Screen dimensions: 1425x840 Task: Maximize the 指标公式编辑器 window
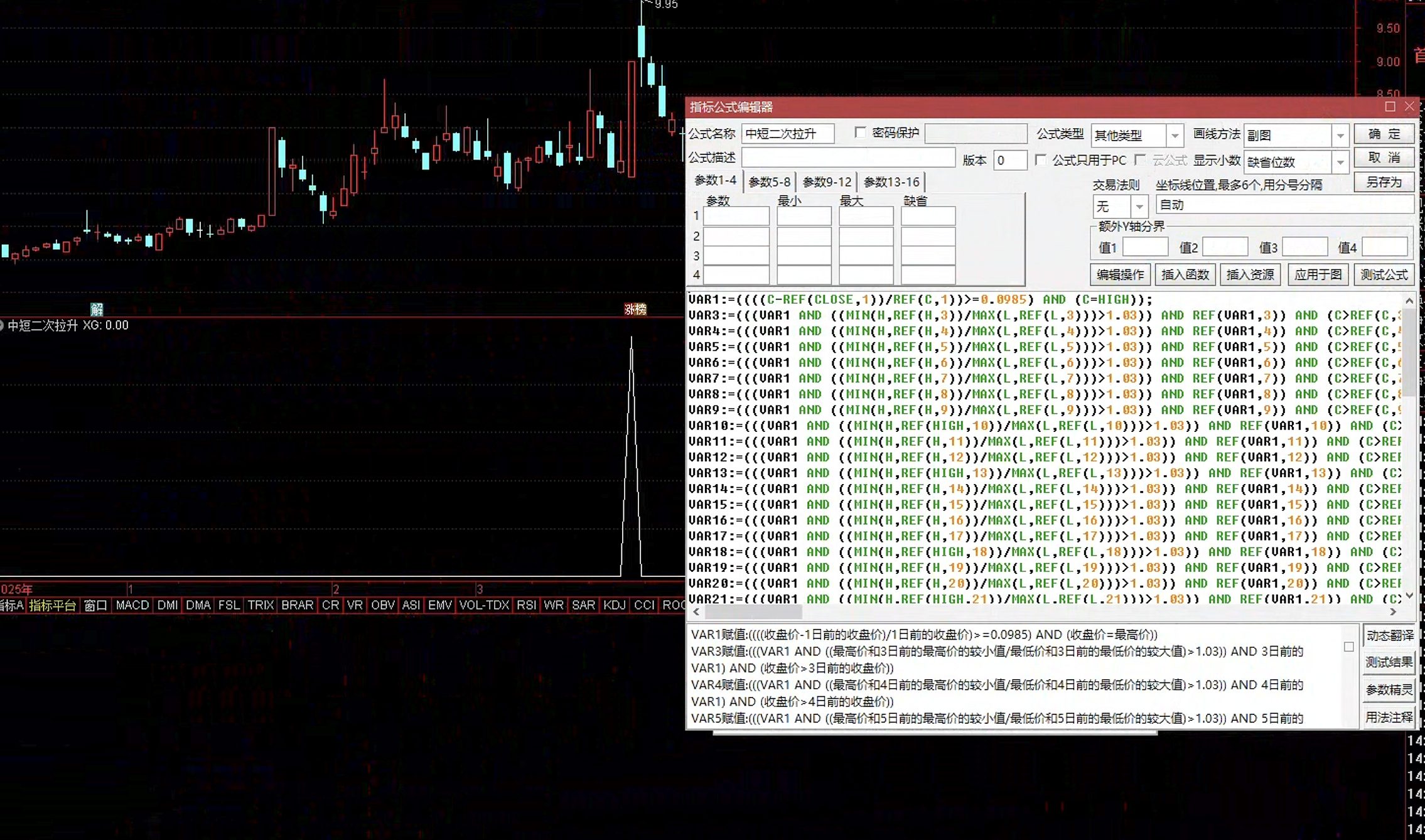[1390, 107]
